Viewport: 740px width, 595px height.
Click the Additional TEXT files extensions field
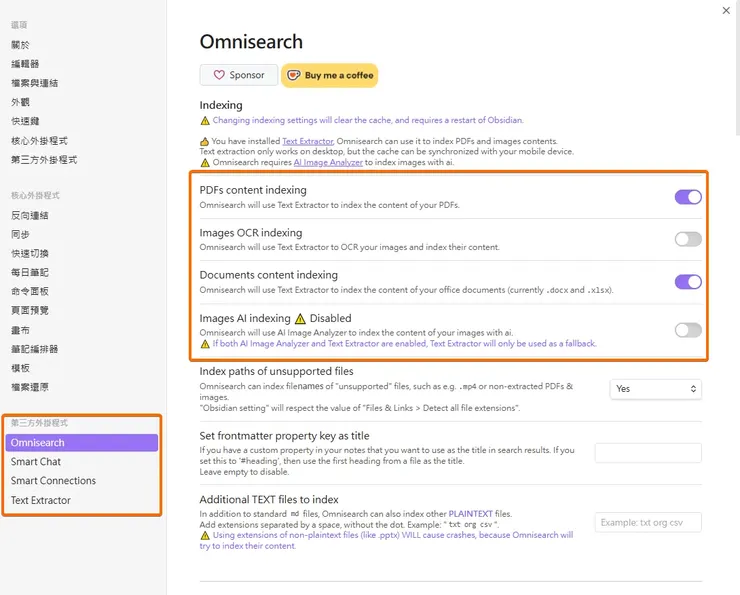click(x=648, y=522)
